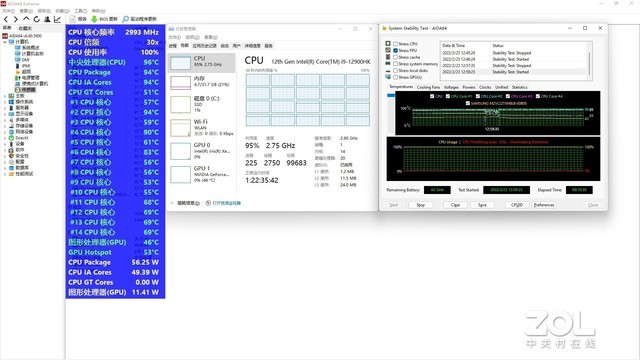Switch to the Statistics tab

(x=519, y=87)
